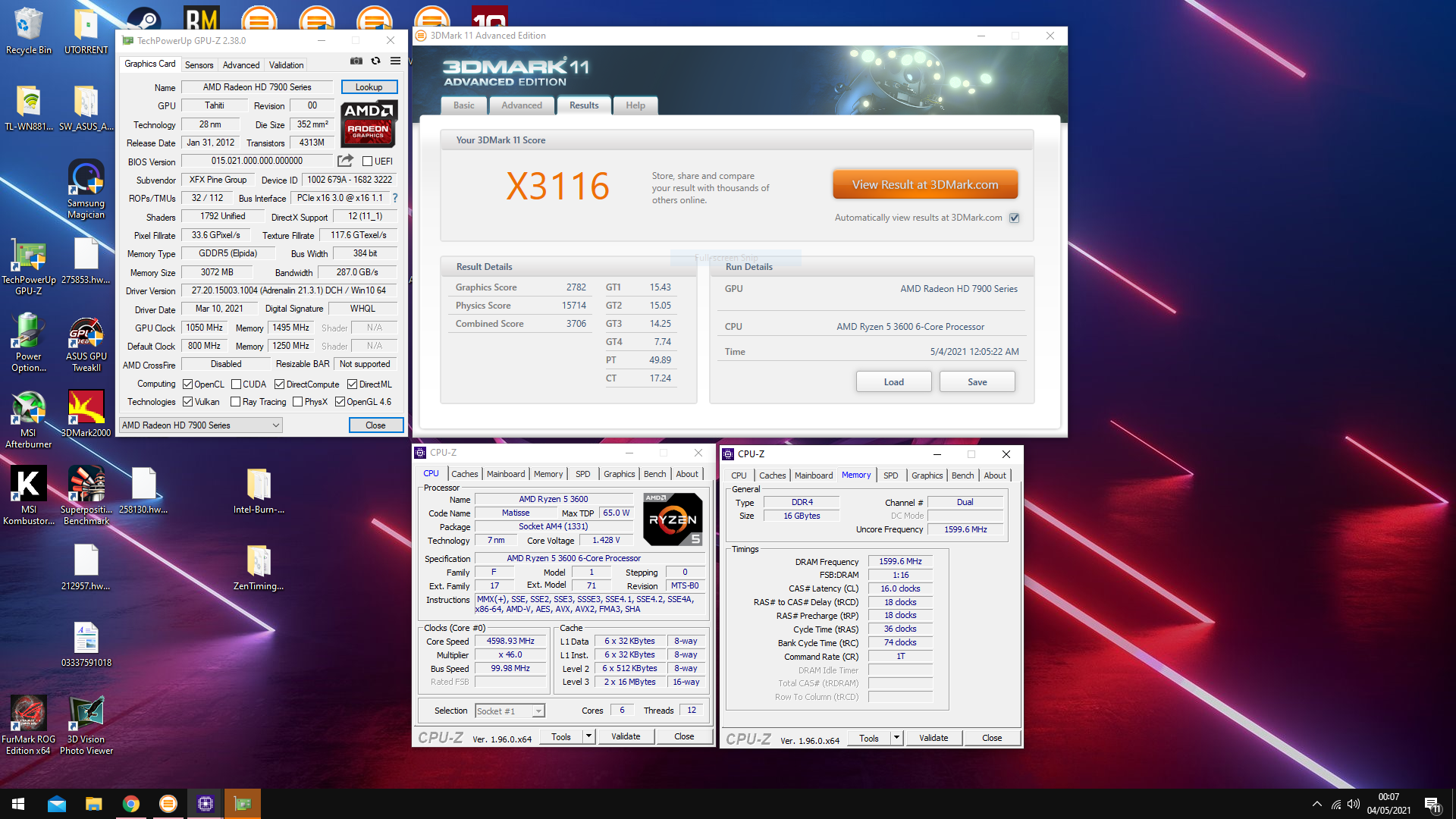The width and height of the screenshot is (1456, 819).
Task: Toggle the PhysX checkbox
Action: click(297, 402)
